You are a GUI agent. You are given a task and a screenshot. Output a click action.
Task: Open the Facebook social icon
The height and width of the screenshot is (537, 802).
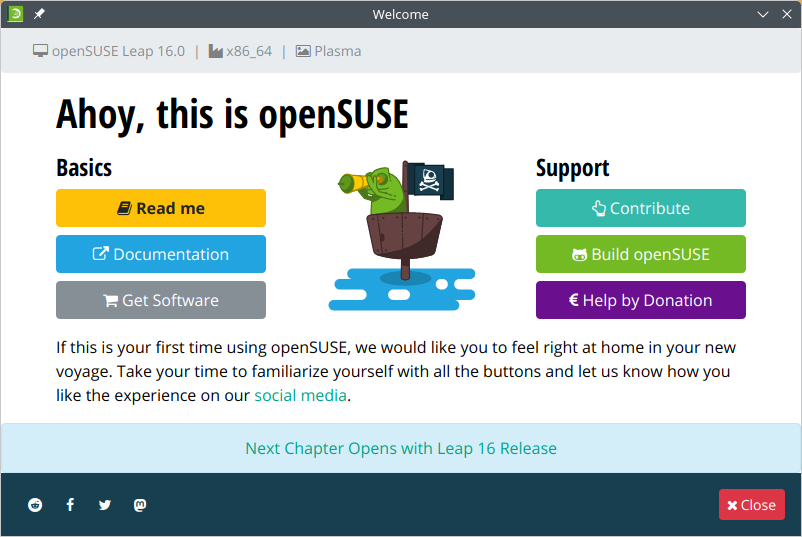click(70, 505)
